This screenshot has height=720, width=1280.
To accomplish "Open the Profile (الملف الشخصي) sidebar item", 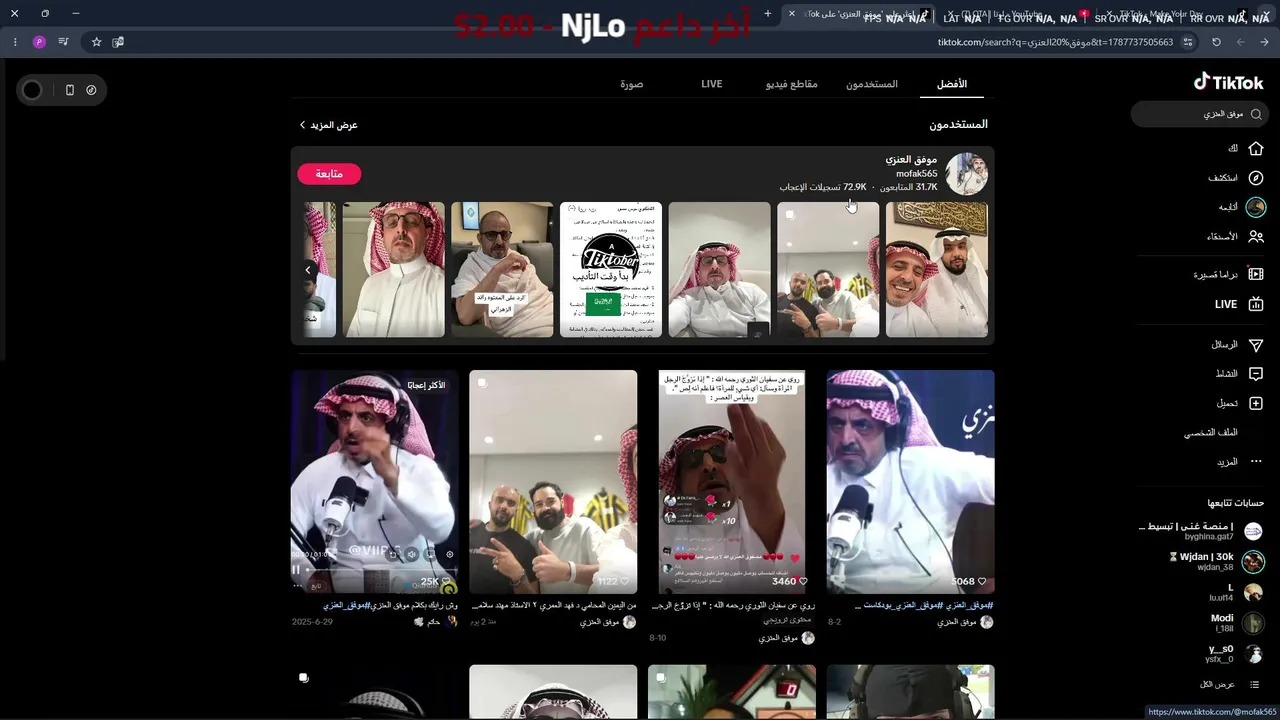I will (1211, 433).
